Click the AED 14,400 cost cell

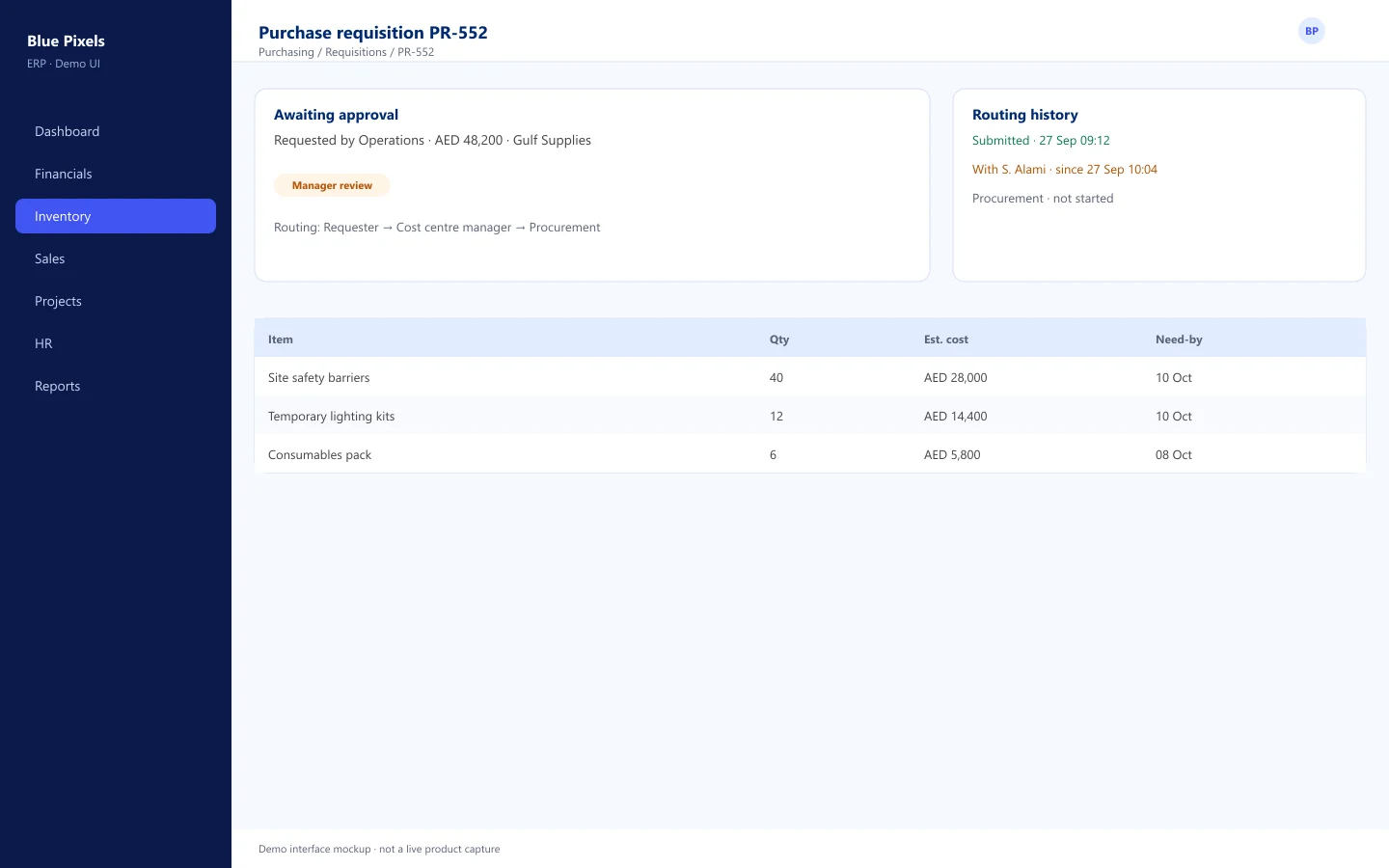click(956, 416)
